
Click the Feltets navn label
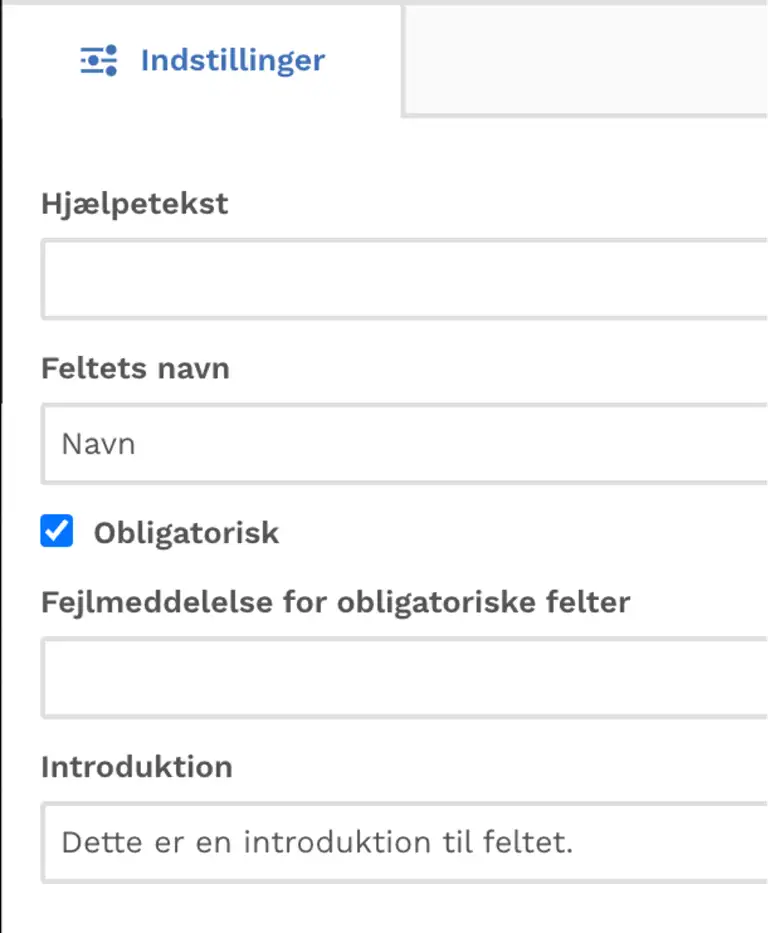pyautogui.click(x=135, y=368)
